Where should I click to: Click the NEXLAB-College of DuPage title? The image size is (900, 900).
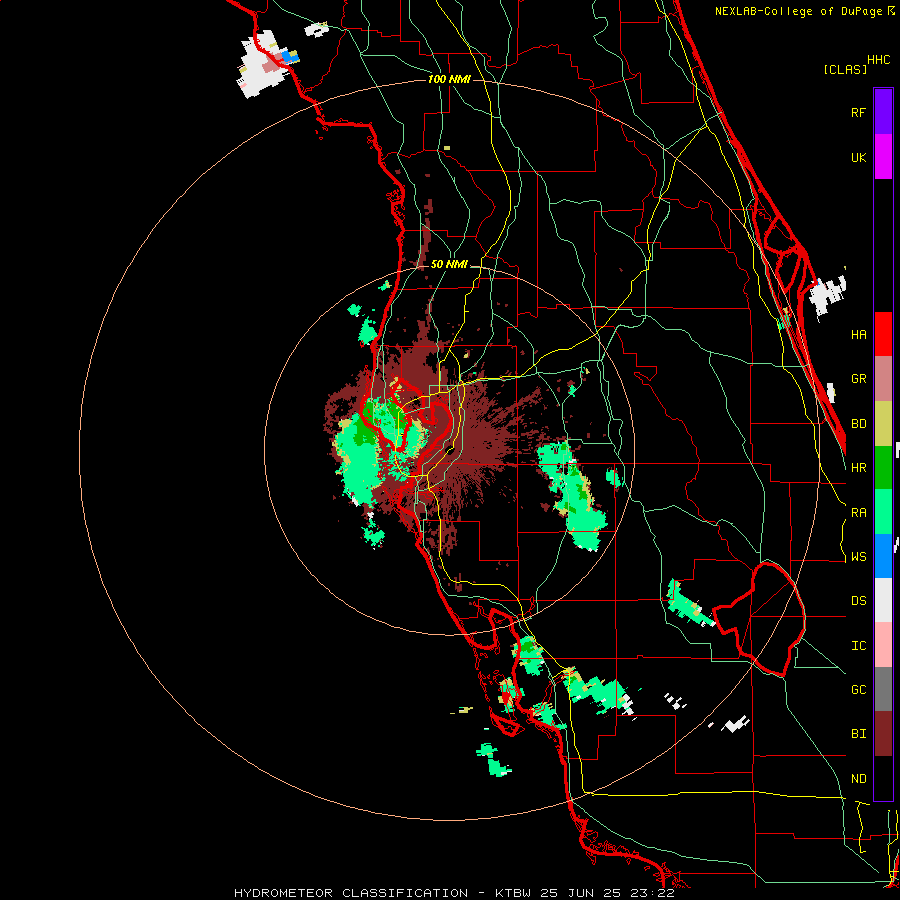(x=804, y=11)
